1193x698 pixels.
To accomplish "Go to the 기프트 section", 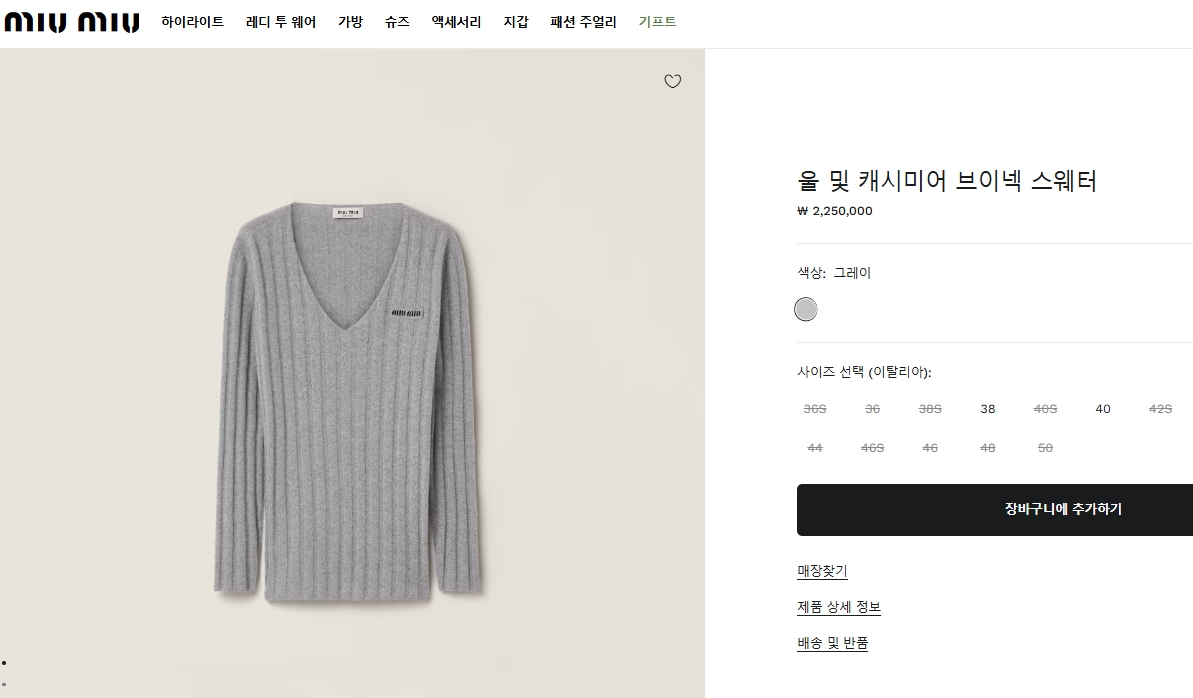I will [658, 22].
